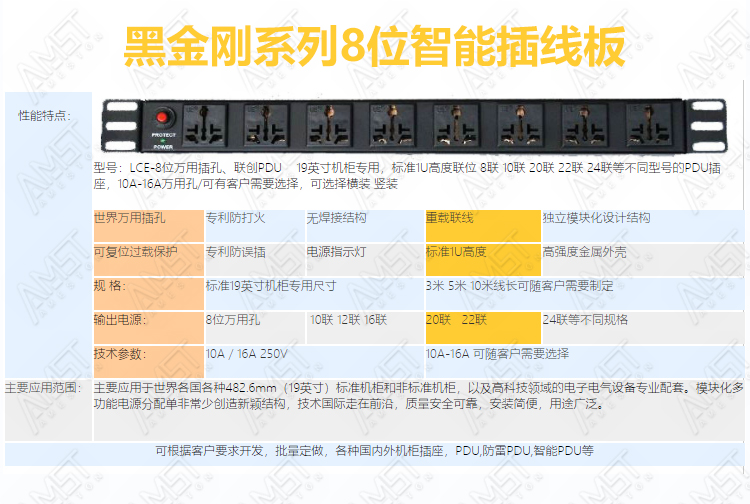Click the 10A / 16A 250V cell
Screen dimensions: 750x504
point(315,362)
